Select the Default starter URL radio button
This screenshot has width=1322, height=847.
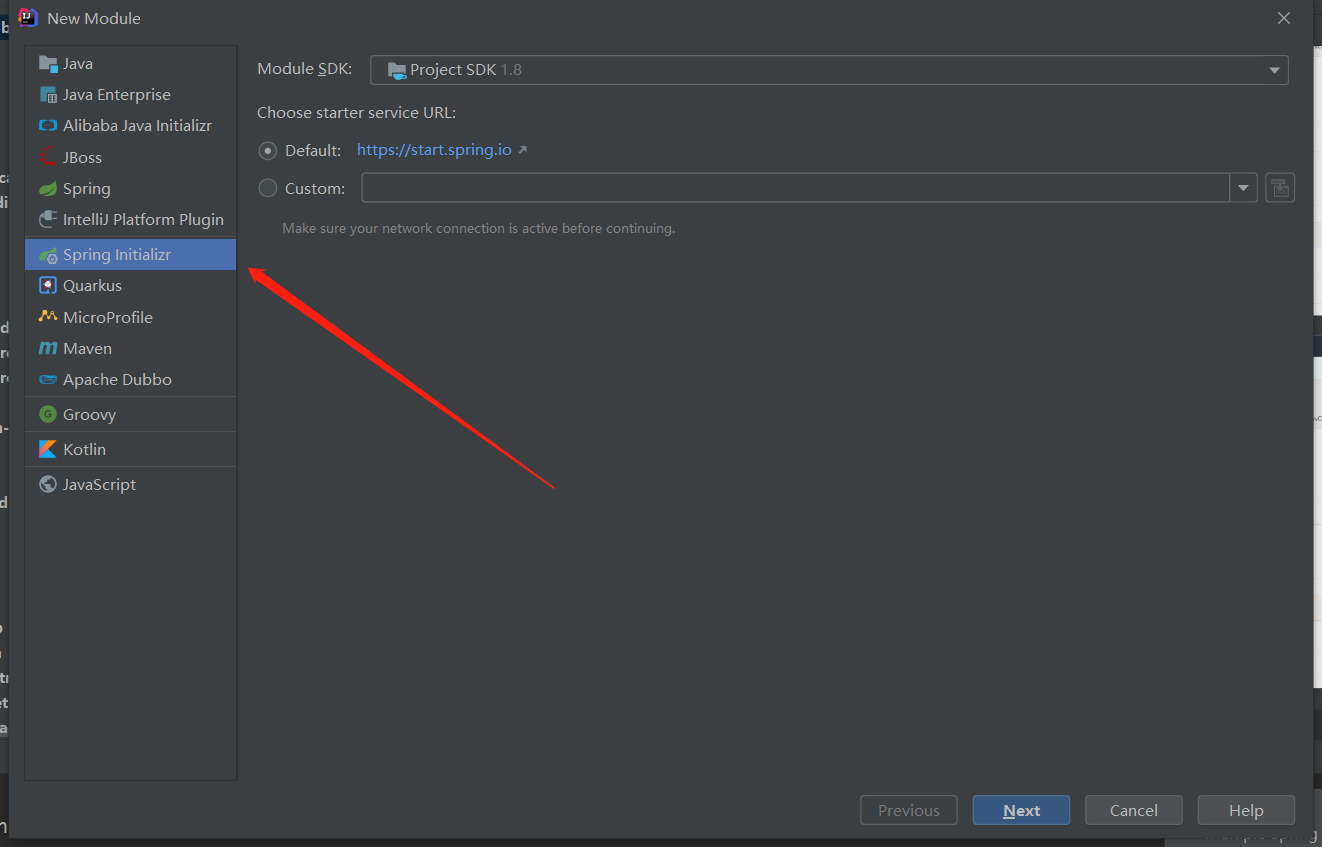pos(268,150)
